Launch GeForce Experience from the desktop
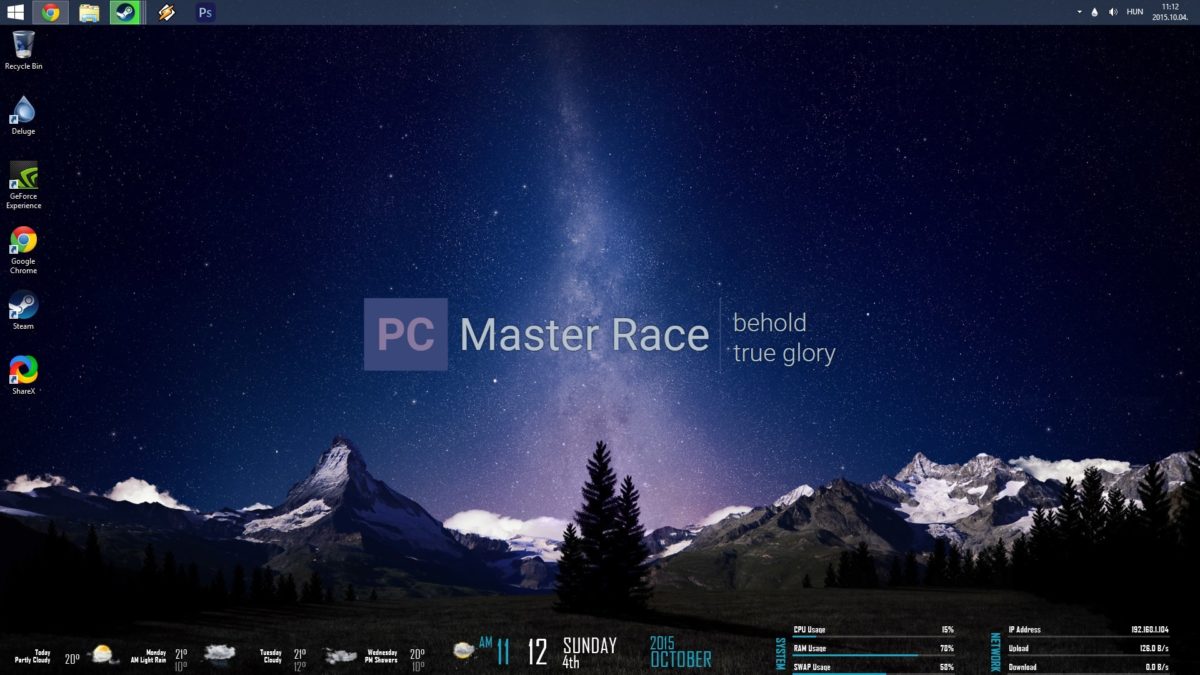Image resolution: width=1200 pixels, height=675 pixels. coord(23,182)
